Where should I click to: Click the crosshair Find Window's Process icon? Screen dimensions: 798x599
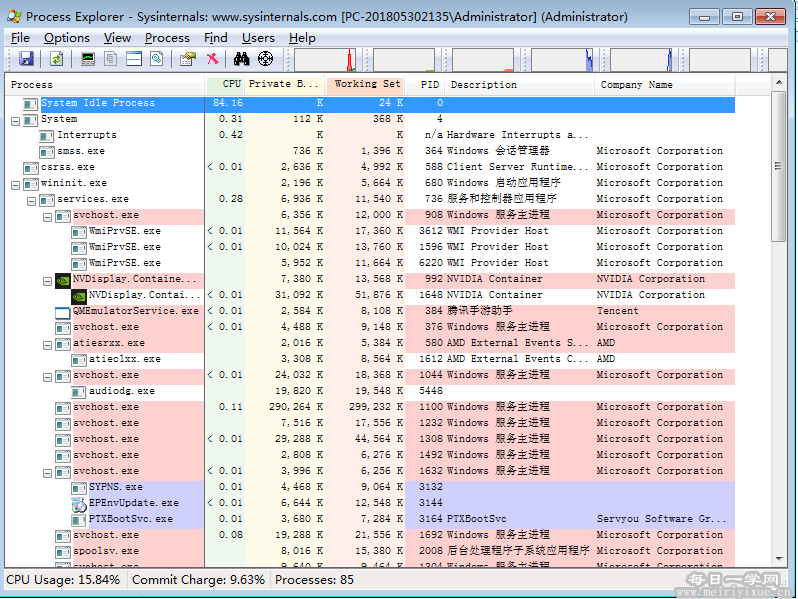pos(265,59)
